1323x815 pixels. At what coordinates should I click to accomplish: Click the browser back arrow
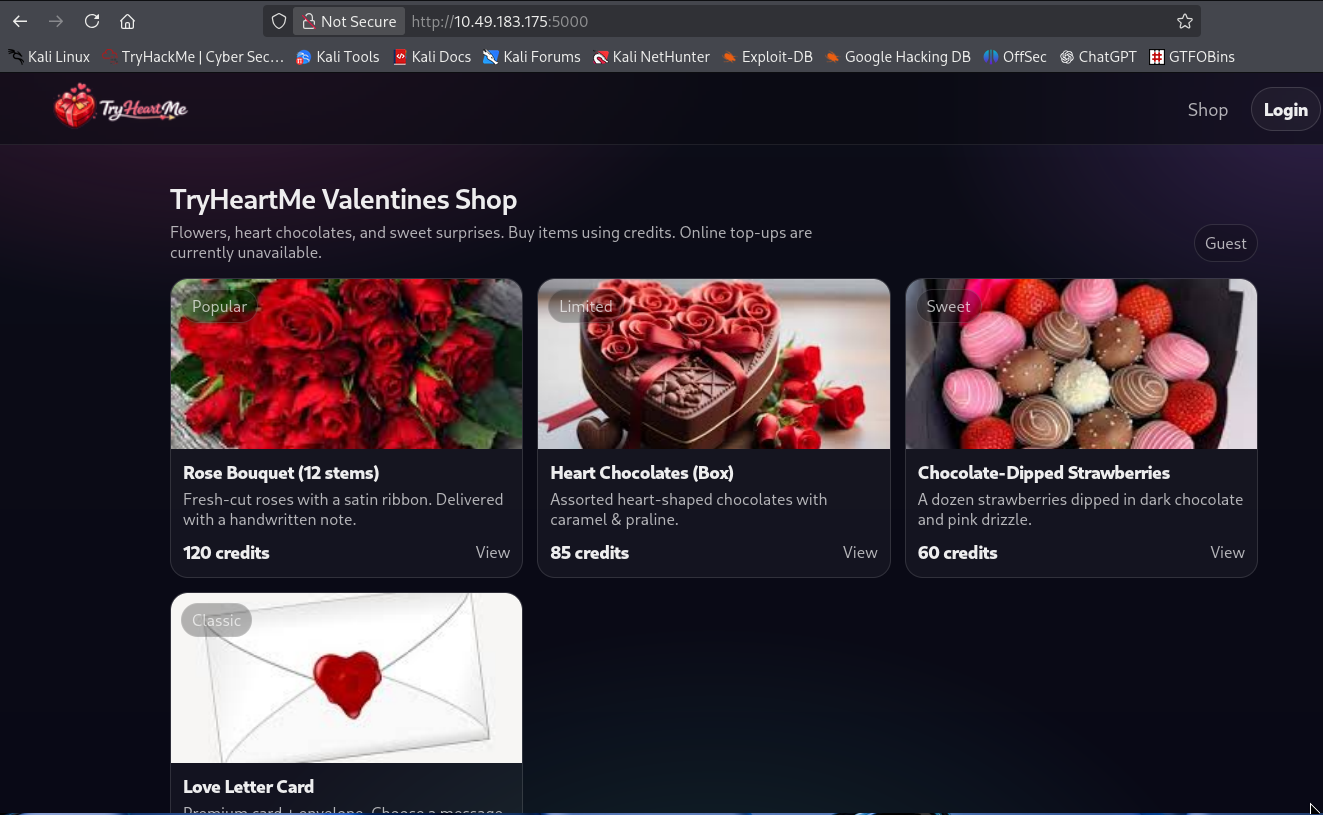pyautogui.click(x=20, y=21)
